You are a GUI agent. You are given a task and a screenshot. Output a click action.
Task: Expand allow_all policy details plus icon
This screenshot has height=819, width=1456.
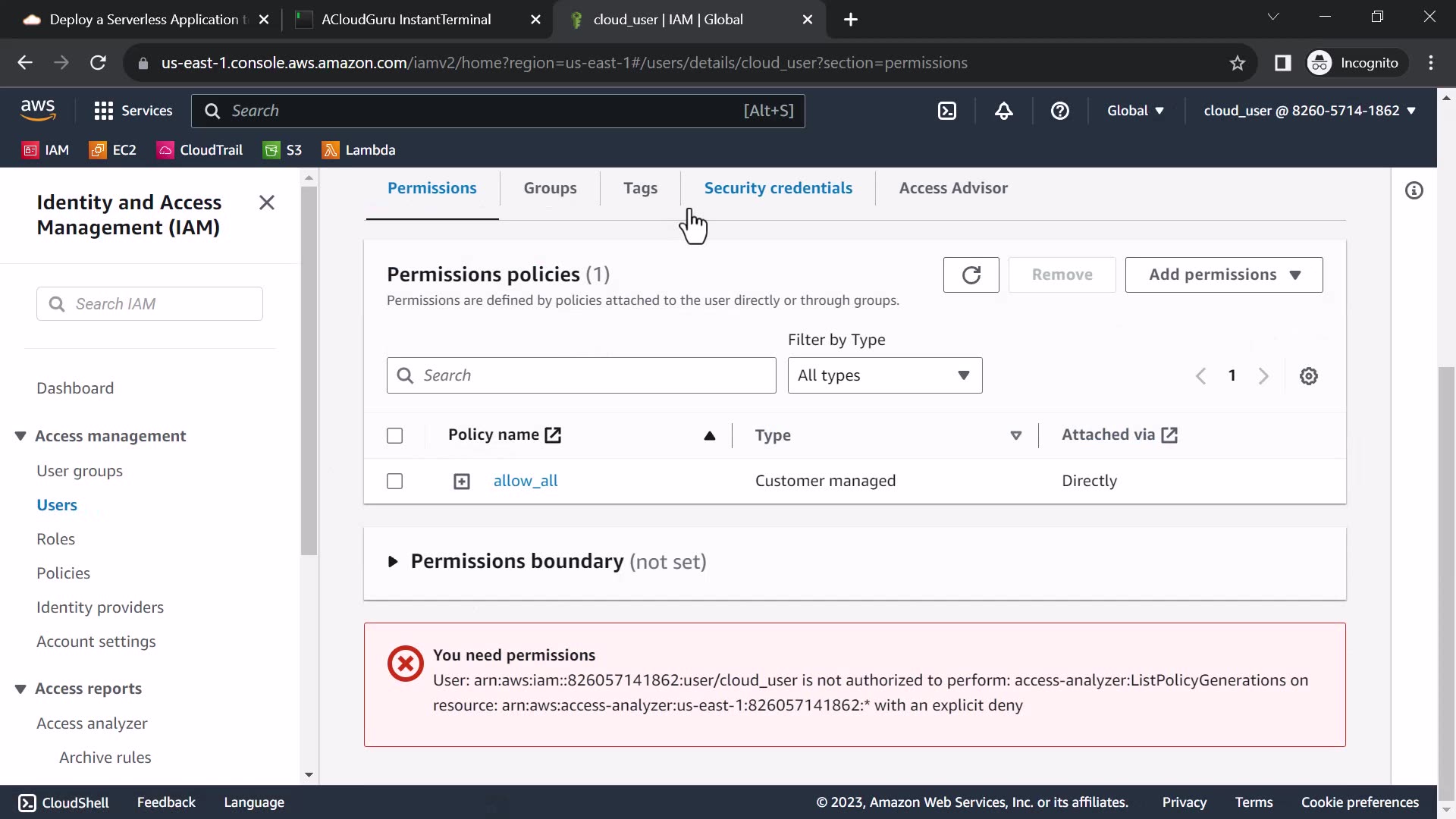tap(462, 482)
